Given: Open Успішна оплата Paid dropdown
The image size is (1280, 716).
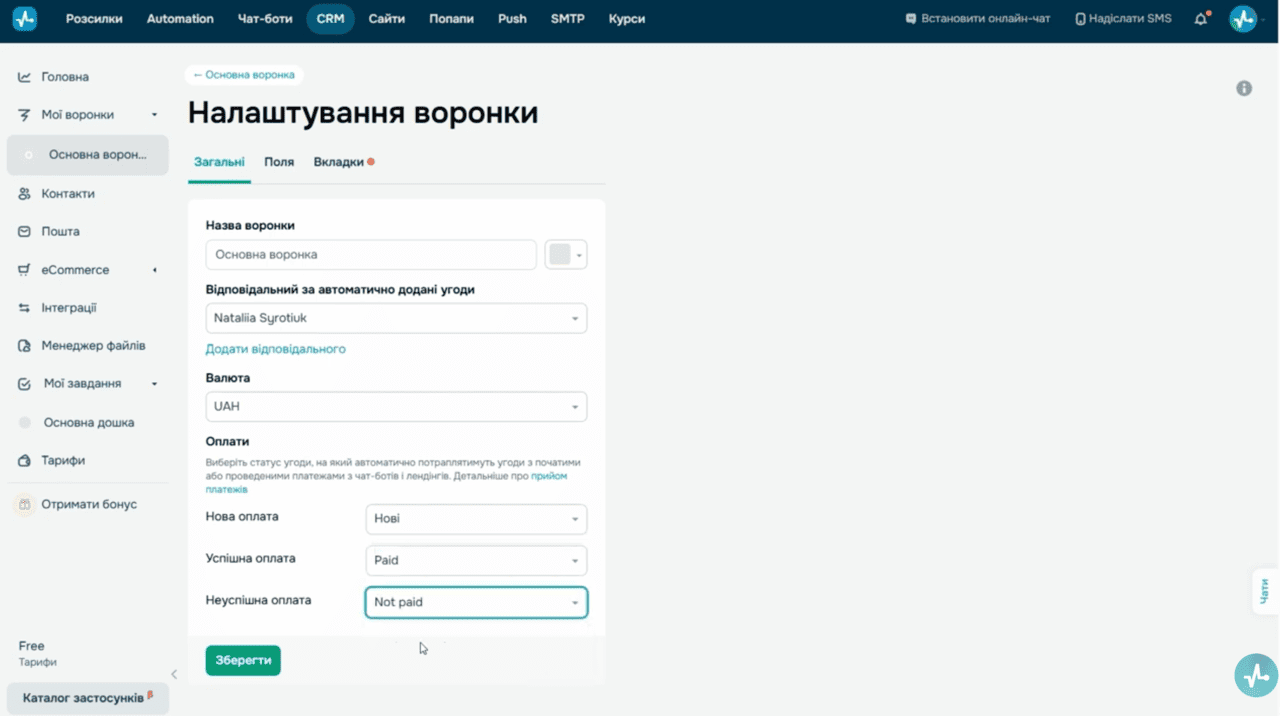Looking at the screenshot, I should [x=476, y=560].
